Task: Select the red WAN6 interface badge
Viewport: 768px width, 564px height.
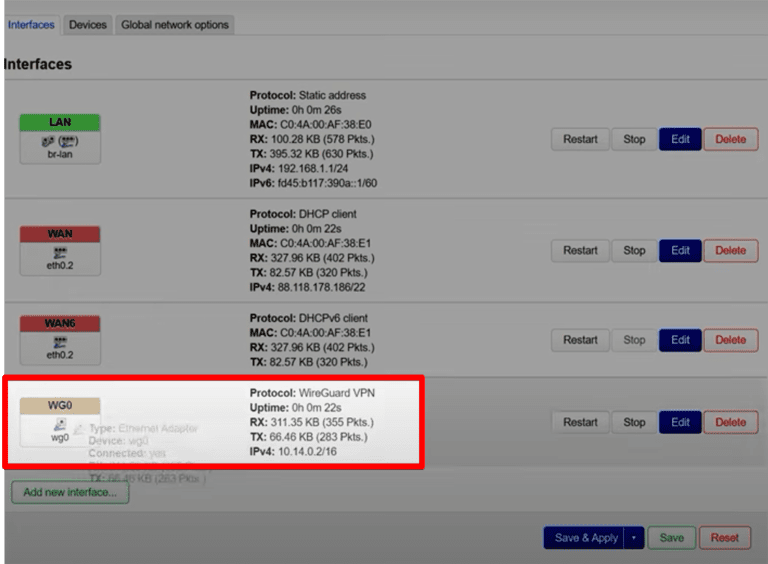Action: [x=60, y=324]
